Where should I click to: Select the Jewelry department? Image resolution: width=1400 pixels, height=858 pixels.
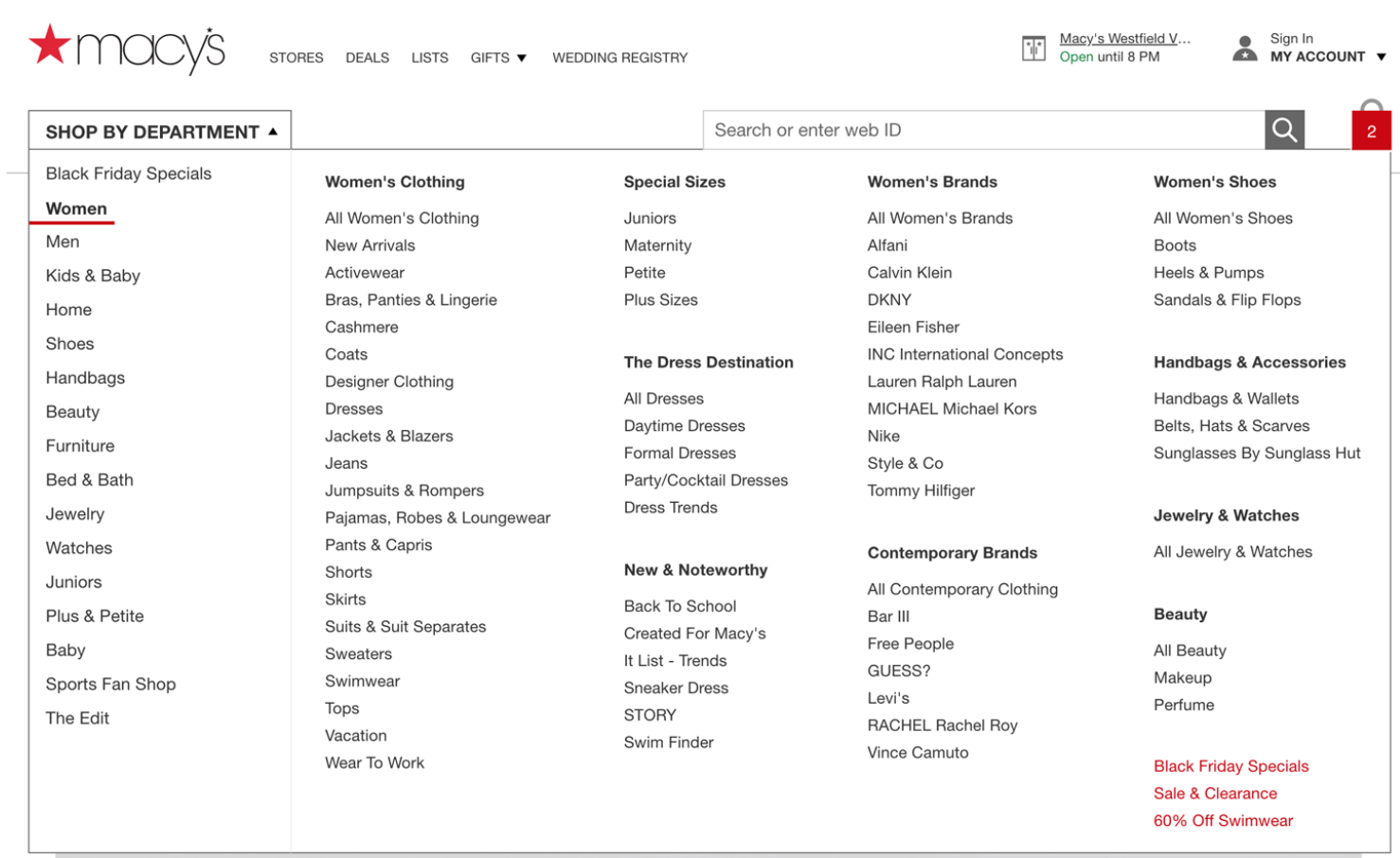75,514
